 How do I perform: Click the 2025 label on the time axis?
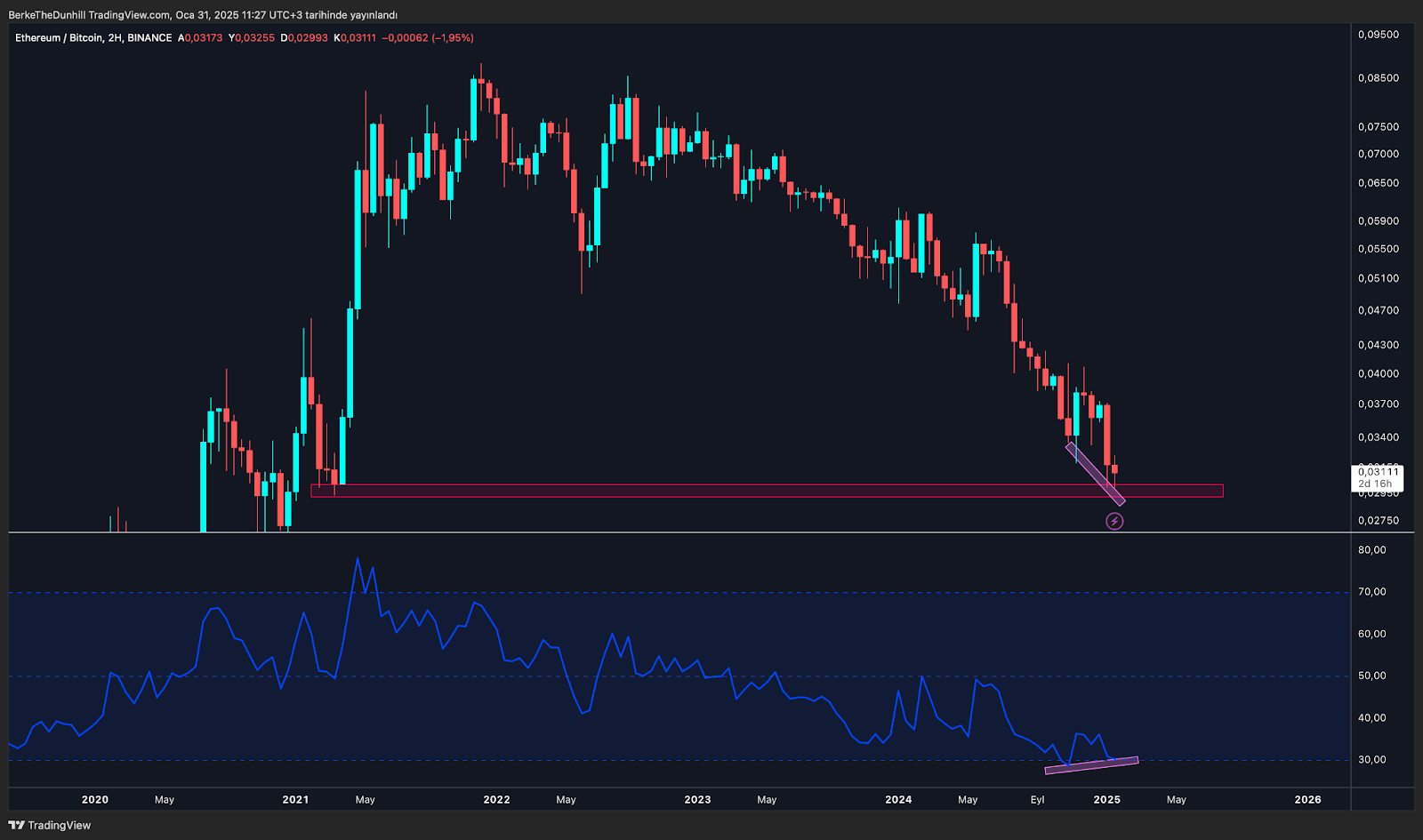1107,800
